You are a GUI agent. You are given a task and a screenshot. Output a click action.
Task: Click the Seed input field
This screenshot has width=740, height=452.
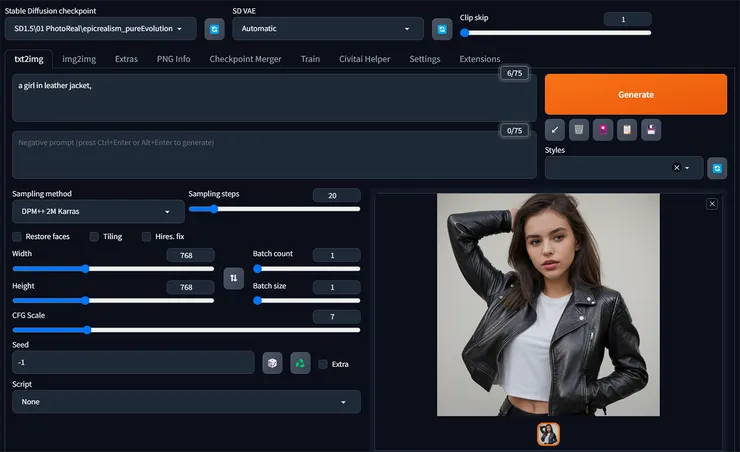coord(133,362)
